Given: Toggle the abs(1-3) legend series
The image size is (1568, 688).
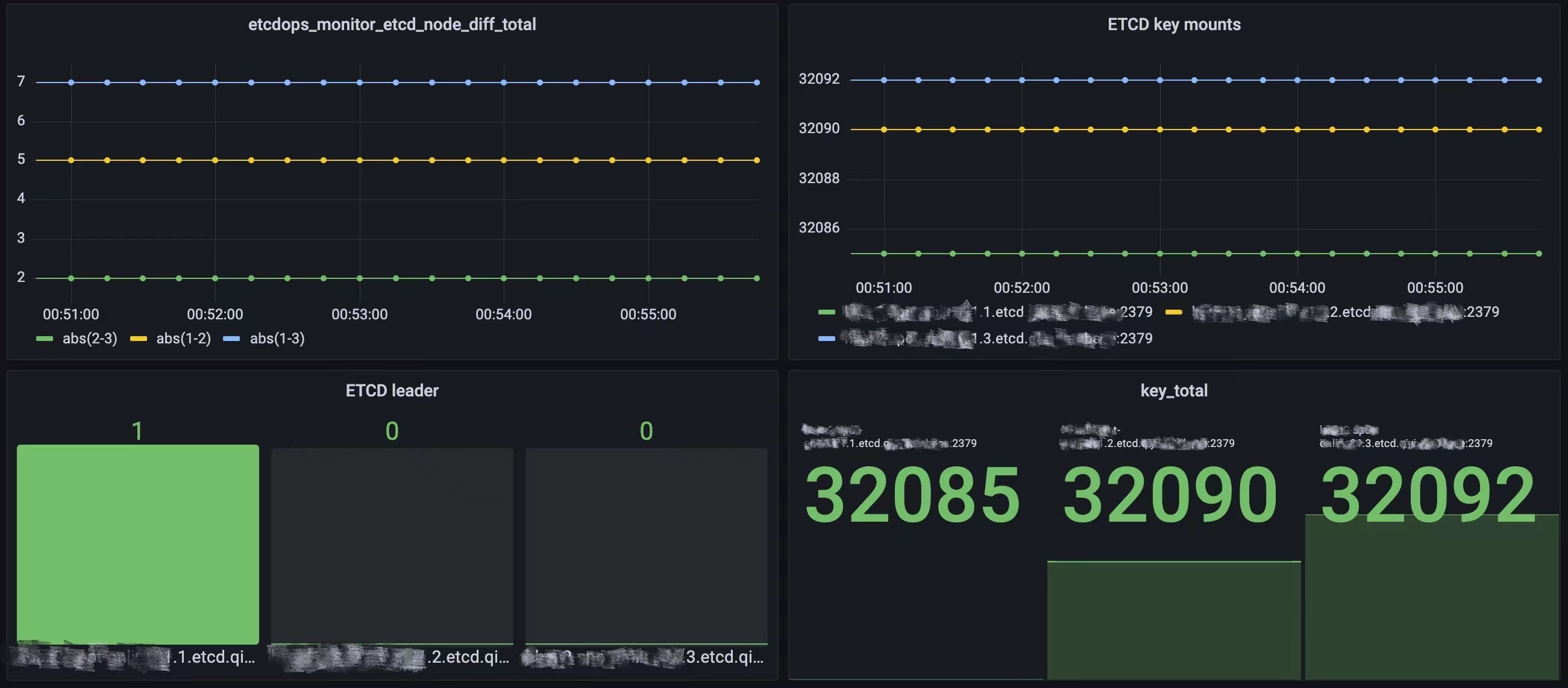Looking at the screenshot, I should [277, 338].
